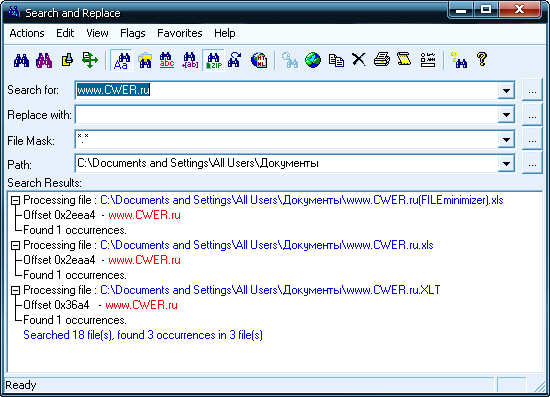Screen dimensions: 550x397
Task: Collapse the www.CWER.ru.xls result node
Action: click(x=15, y=245)
